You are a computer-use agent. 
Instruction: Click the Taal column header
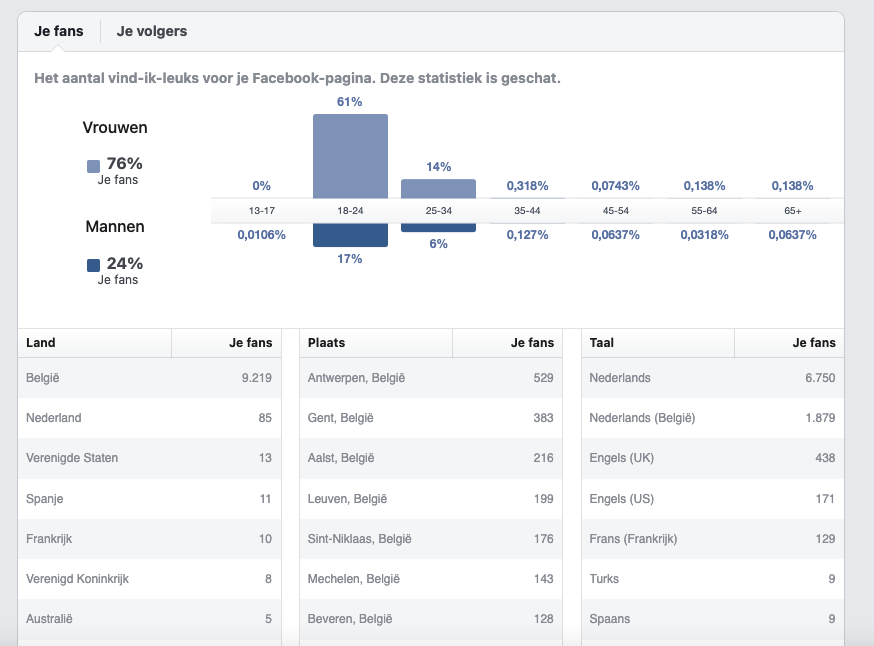tap(658, 343)
